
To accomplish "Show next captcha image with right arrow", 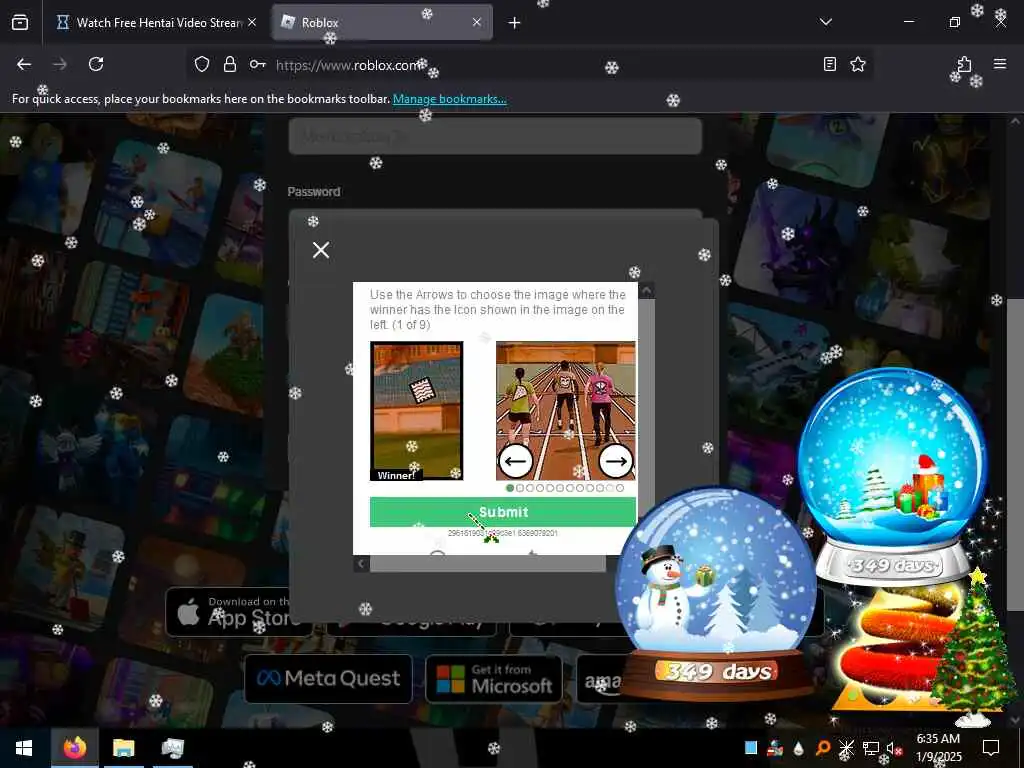I will (616, 461).
